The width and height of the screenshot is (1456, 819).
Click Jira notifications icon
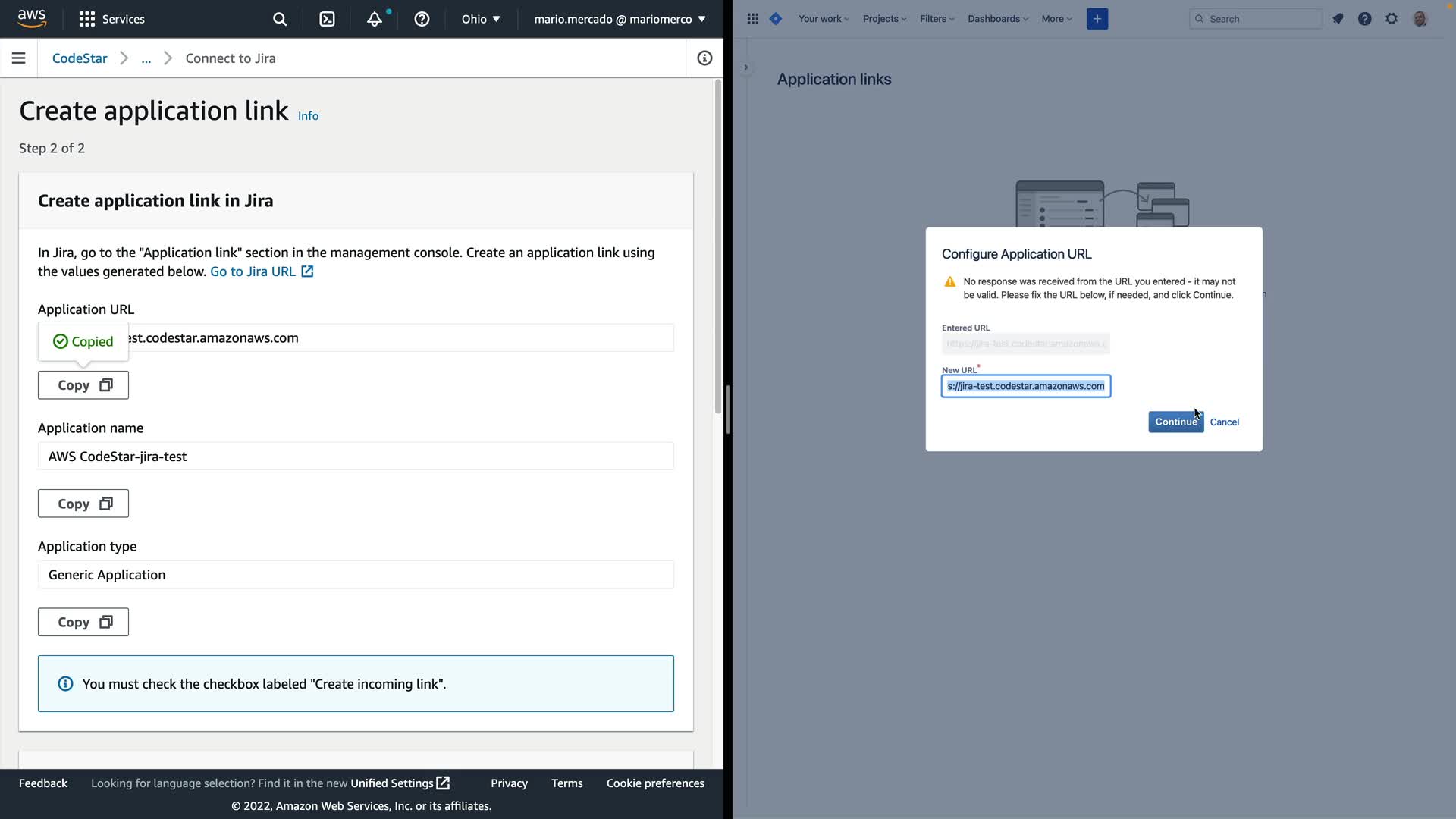pos(1338,19)
